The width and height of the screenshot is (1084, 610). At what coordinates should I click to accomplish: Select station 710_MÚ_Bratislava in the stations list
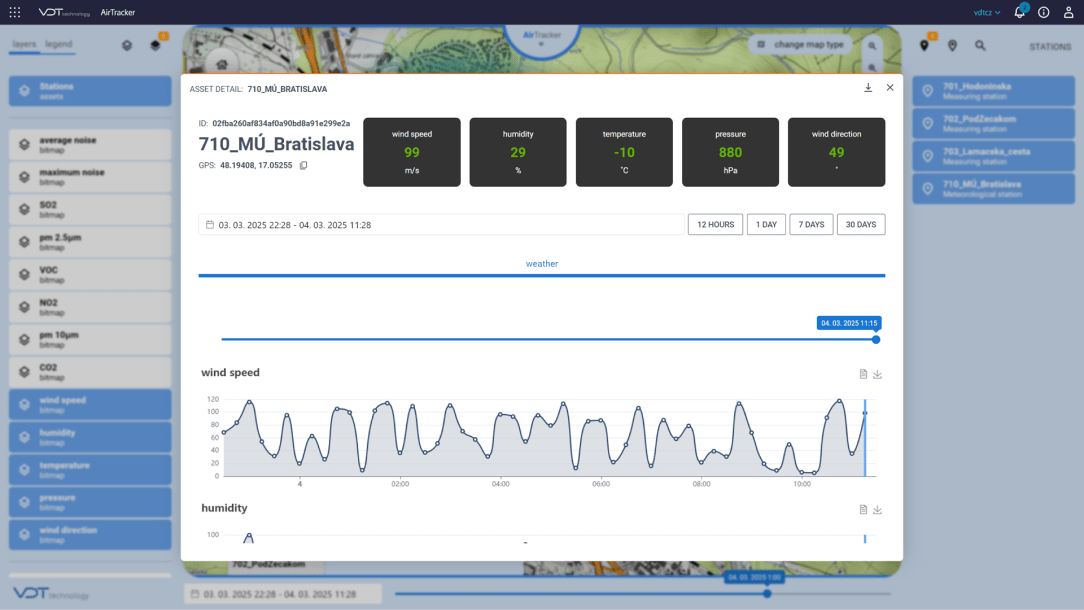993,188
